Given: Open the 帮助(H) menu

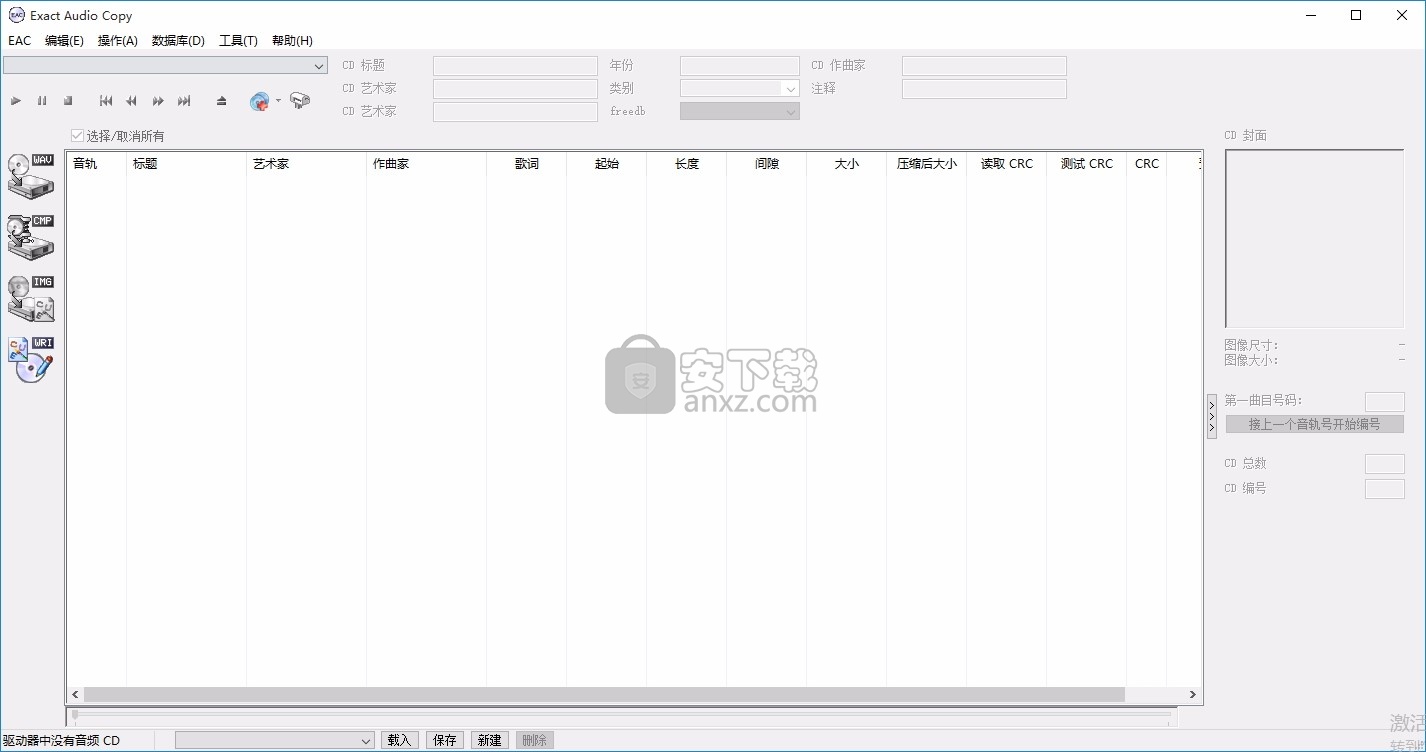Looking at the screenshot, I should point(292,41).
